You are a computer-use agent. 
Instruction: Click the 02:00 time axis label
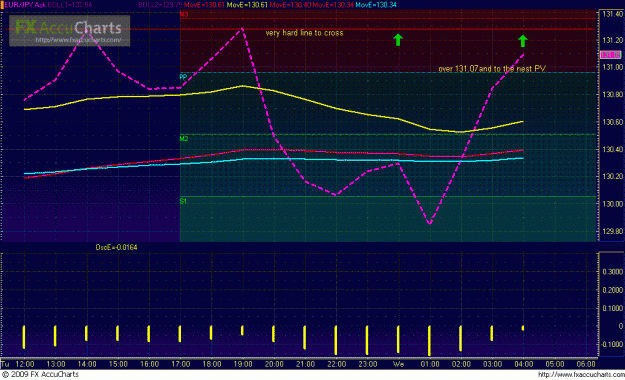(461, 364)
